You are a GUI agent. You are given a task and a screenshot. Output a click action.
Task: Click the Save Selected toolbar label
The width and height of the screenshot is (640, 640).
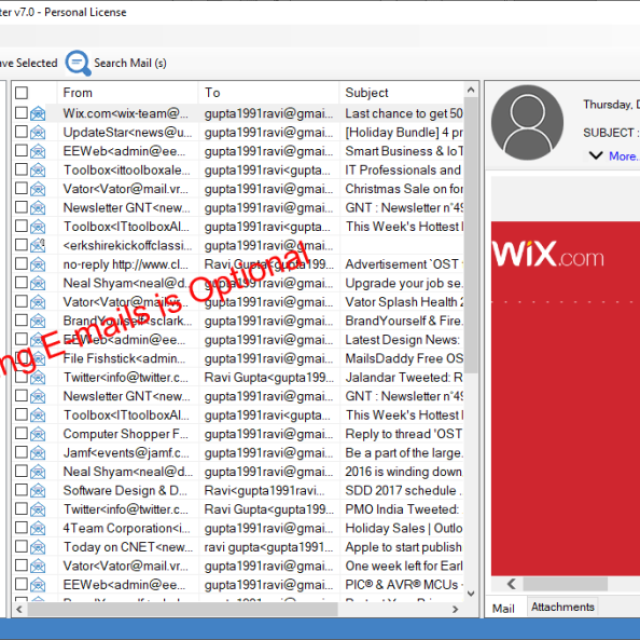(28, 63)
